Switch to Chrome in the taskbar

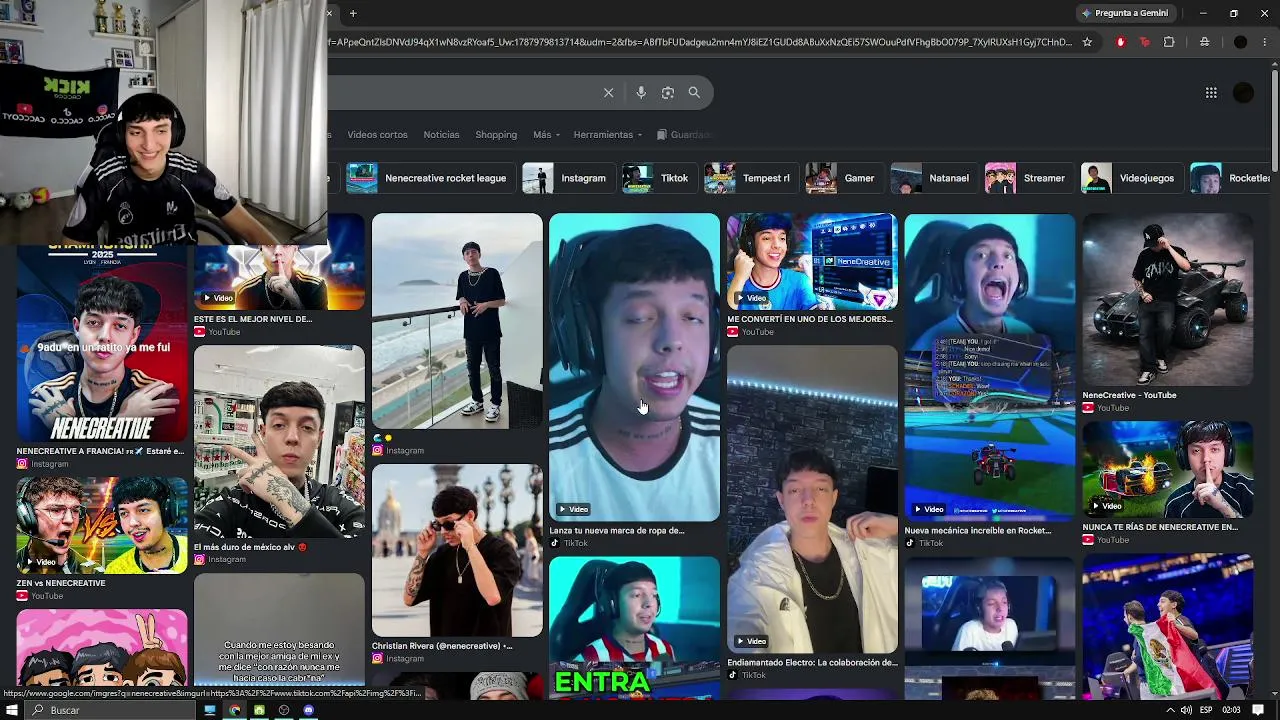pos(234,710)
